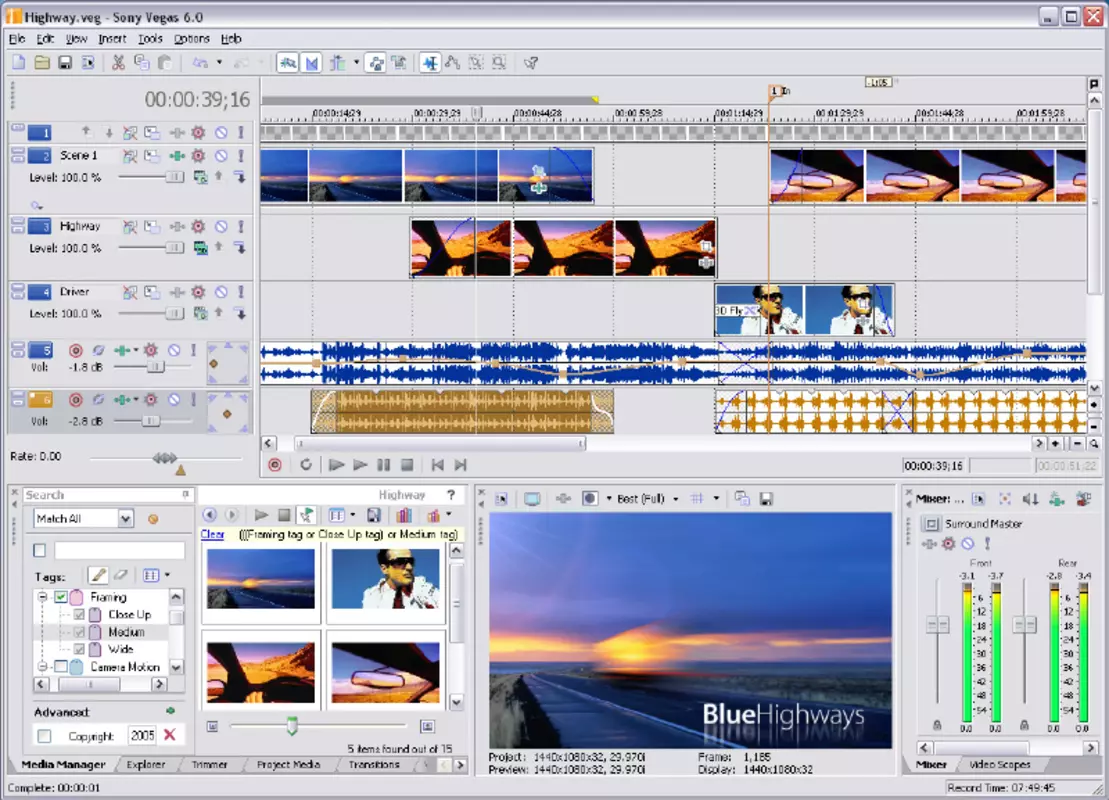Toggle the Wide tag checkbox
This screenshot has width=1109, height=800.
click(79, 649)
